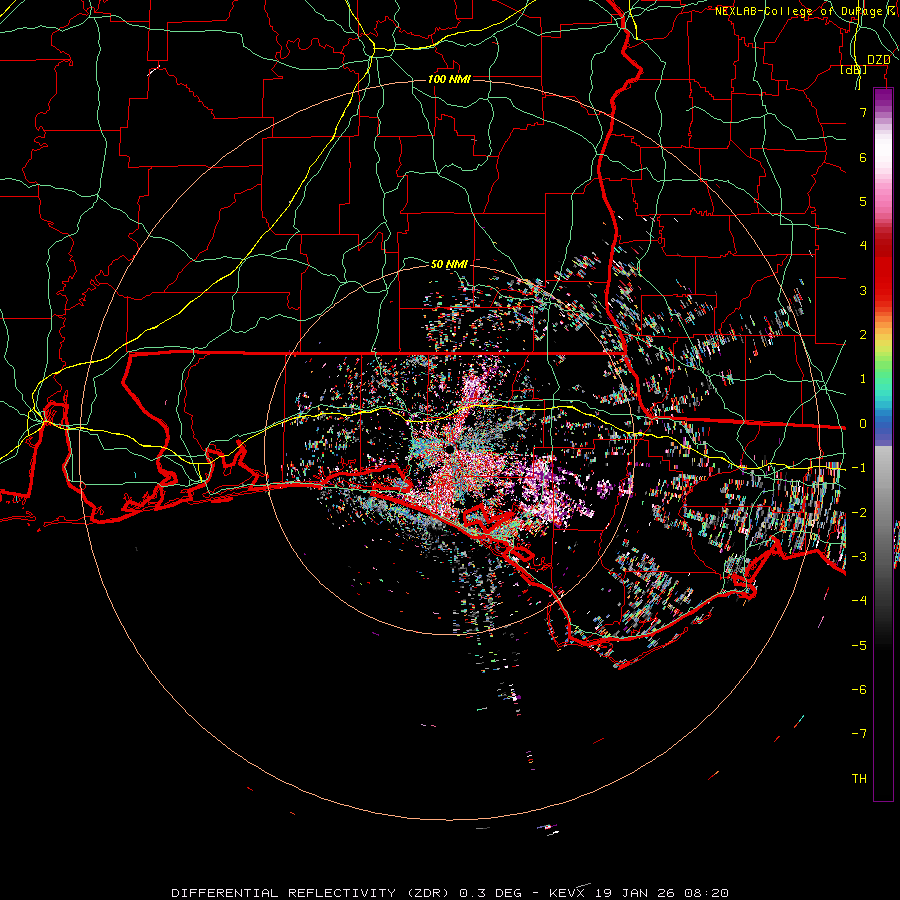The height and width of the screenshot is (900, 900).
Task: Click the "100 NMI" range ring label
Action: (449, 79)
